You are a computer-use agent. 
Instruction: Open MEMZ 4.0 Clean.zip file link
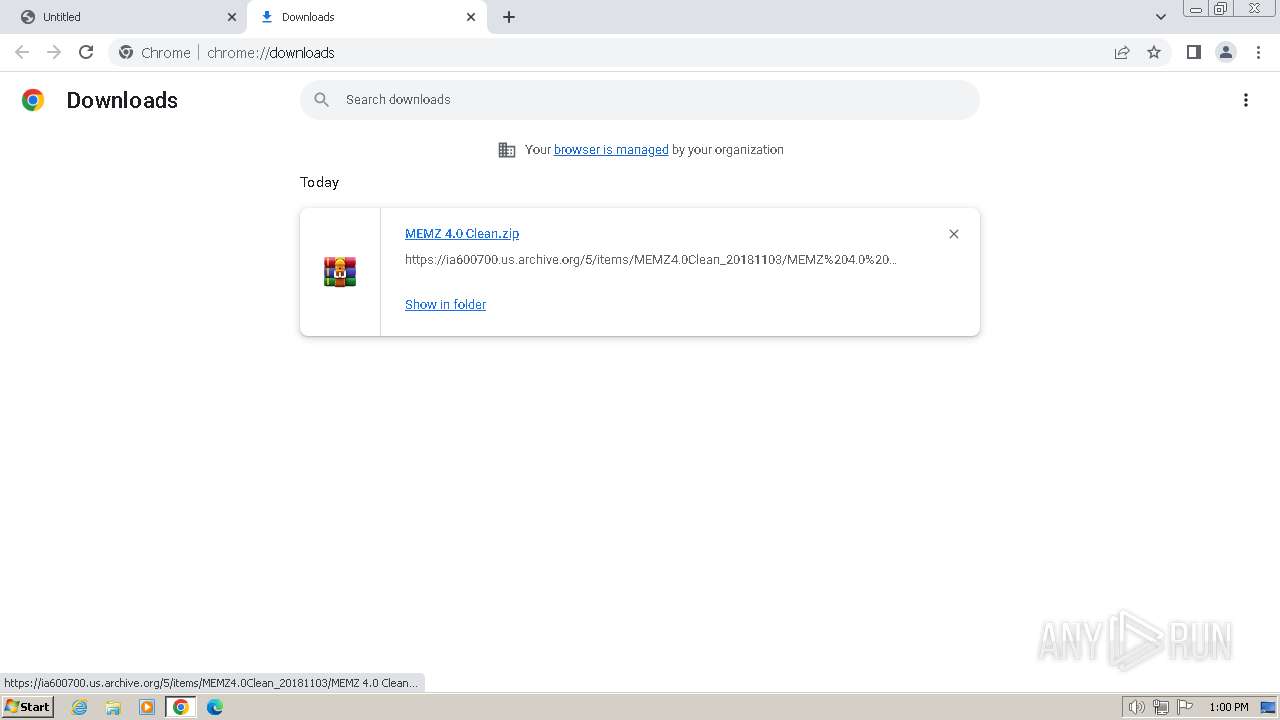tap(462, 233)
